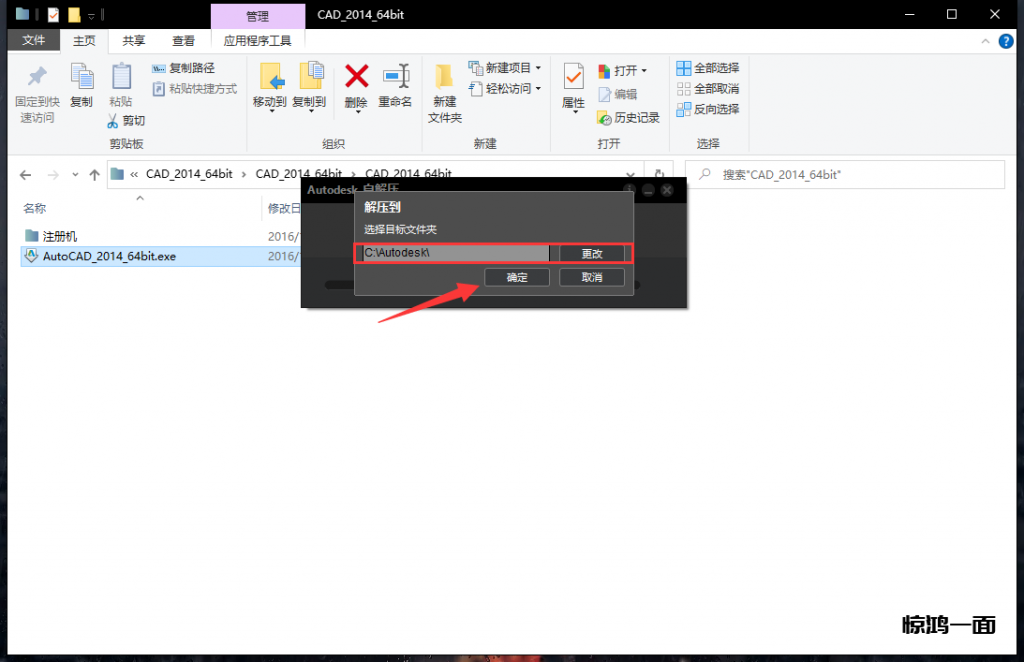
Task: Click the 历史记录 history icon
Action: pos(605,118)
